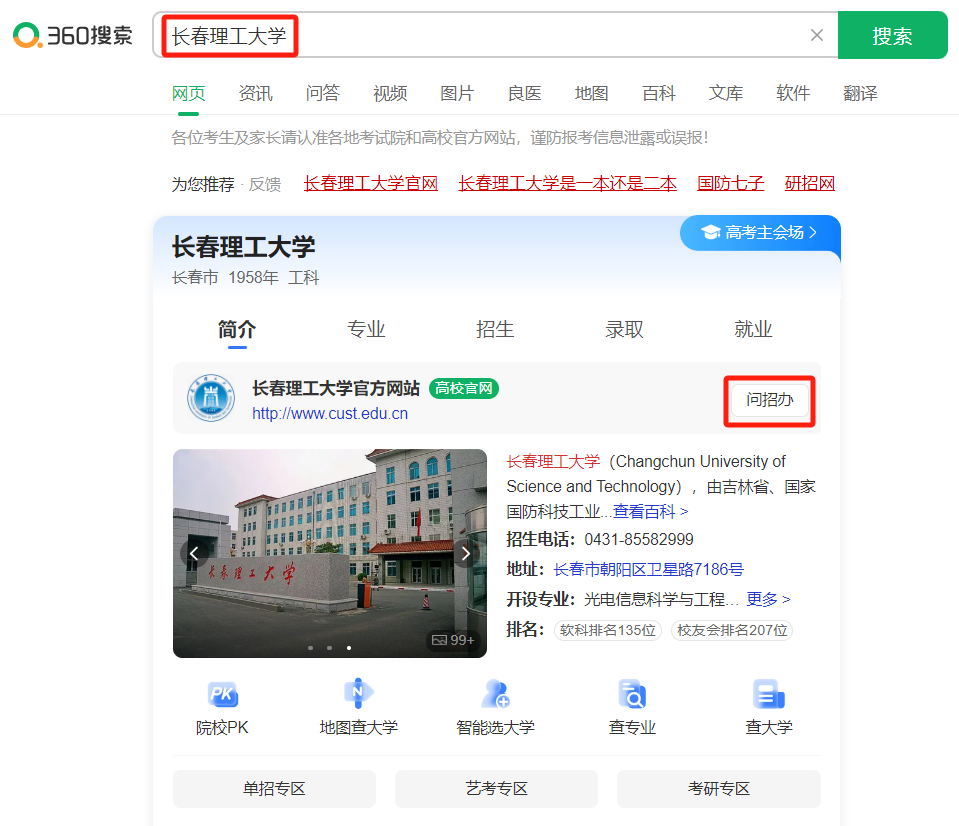Show previous campus photo with left arrow
This screenshot has width=959, height=826.
tap(195, 553)
